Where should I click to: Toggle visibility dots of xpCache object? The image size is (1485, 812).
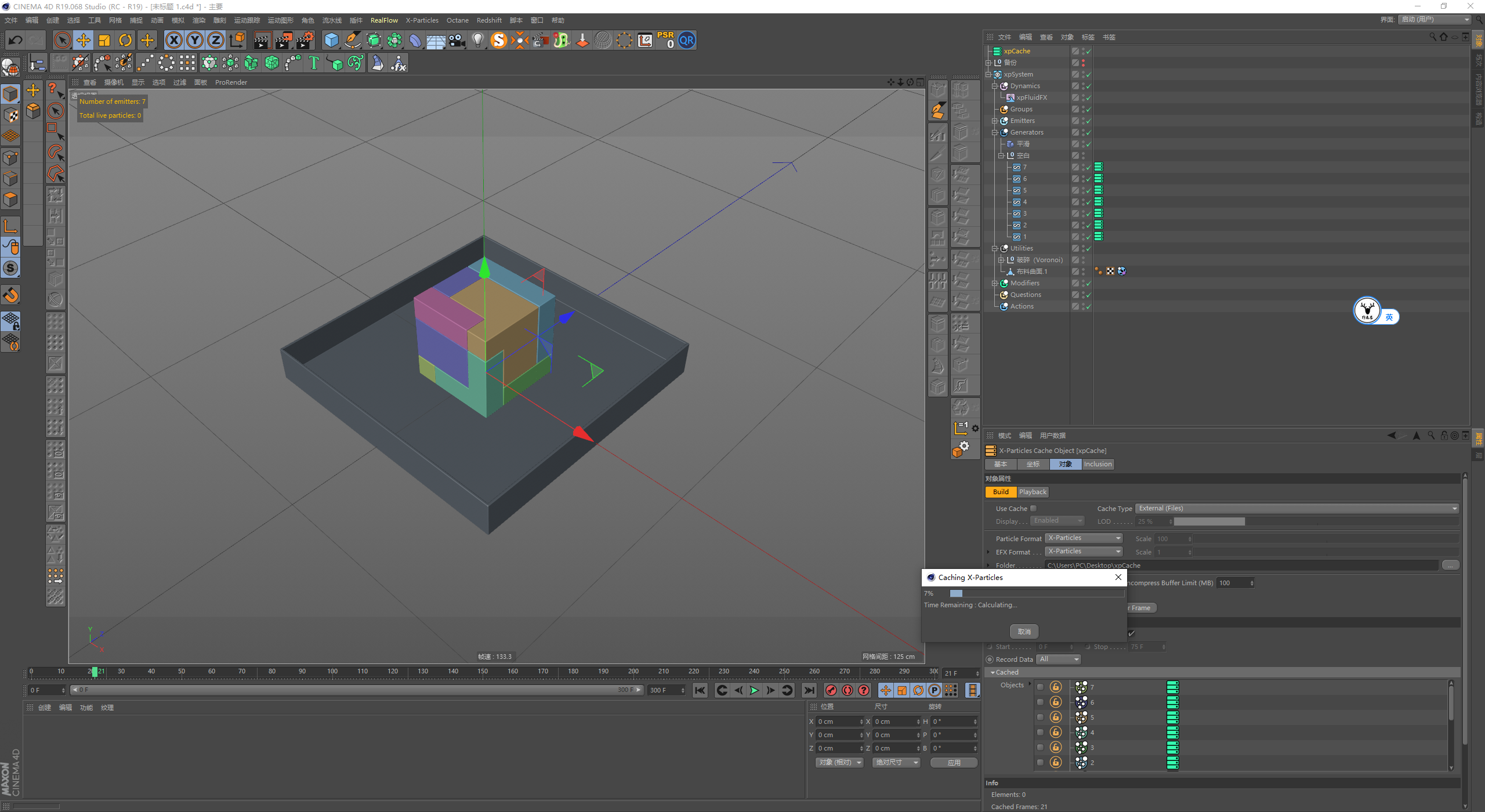(x=1083, y=51)
